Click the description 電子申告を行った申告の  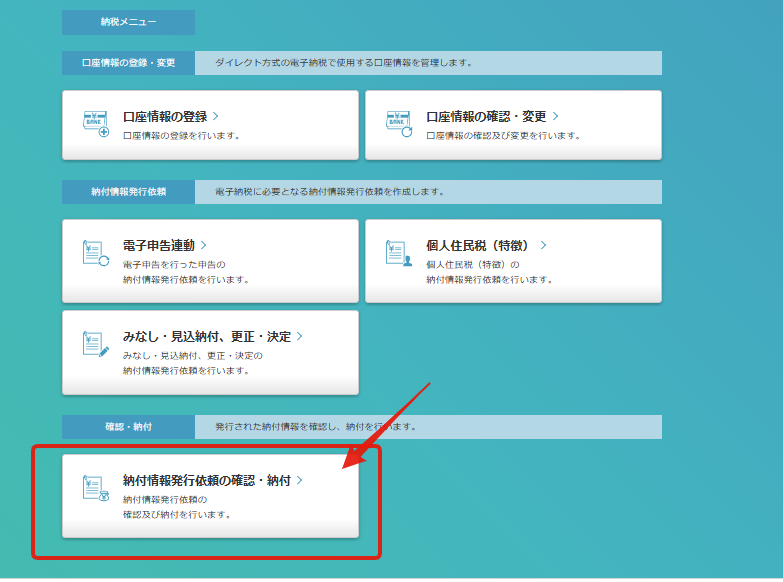coord(174,265)
